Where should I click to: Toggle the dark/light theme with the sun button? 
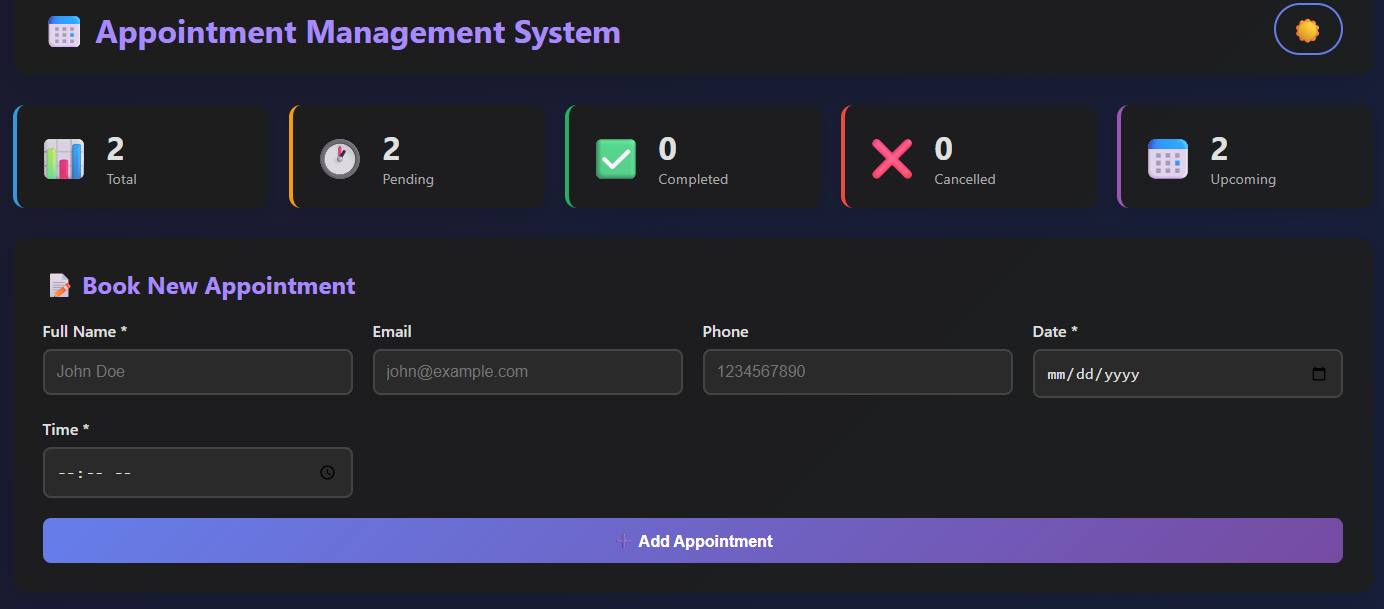tap(1308, 29)
